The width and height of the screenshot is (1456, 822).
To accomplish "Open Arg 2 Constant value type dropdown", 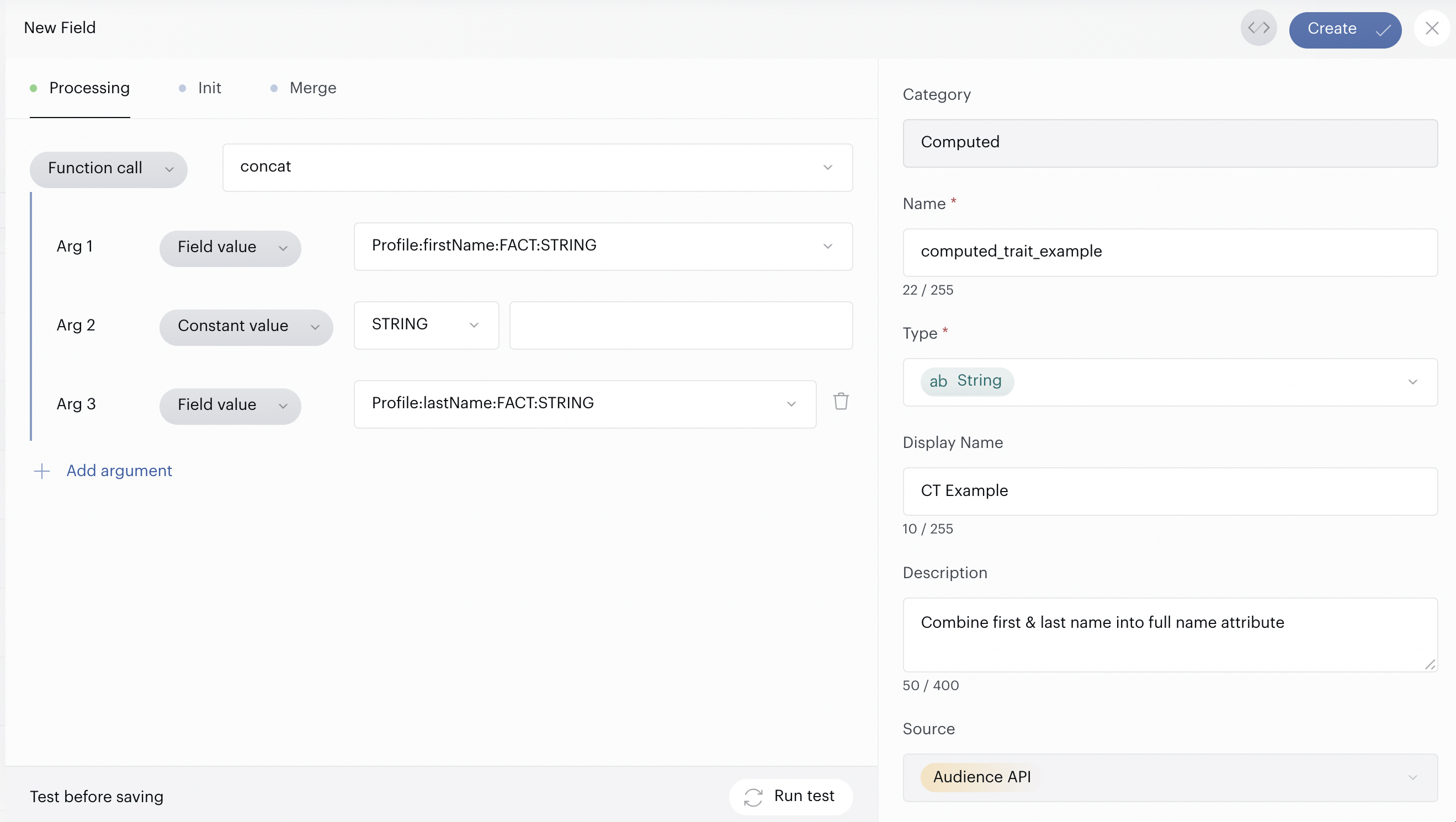I will (246, 327).
